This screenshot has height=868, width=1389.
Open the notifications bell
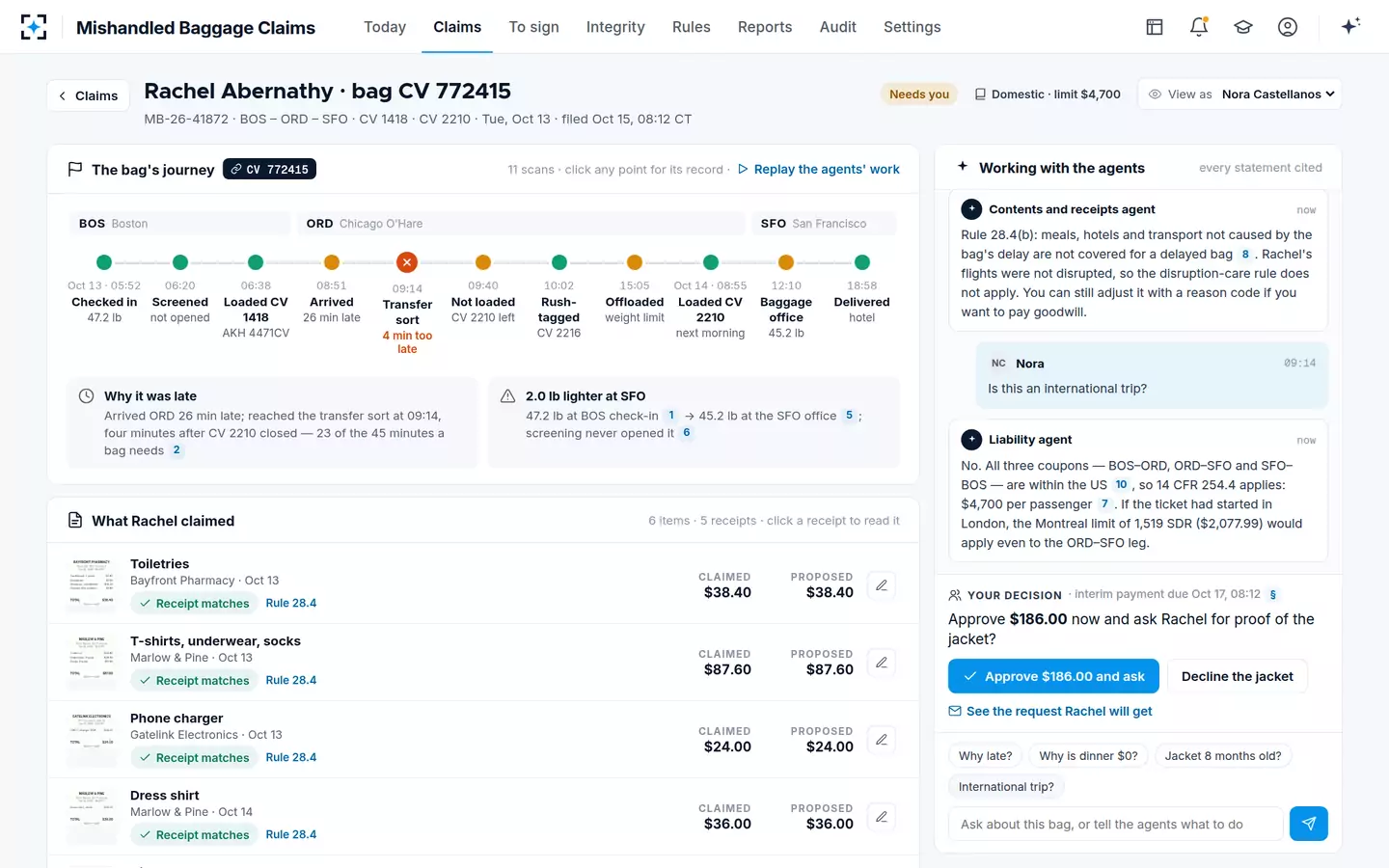coord(1199,27)
